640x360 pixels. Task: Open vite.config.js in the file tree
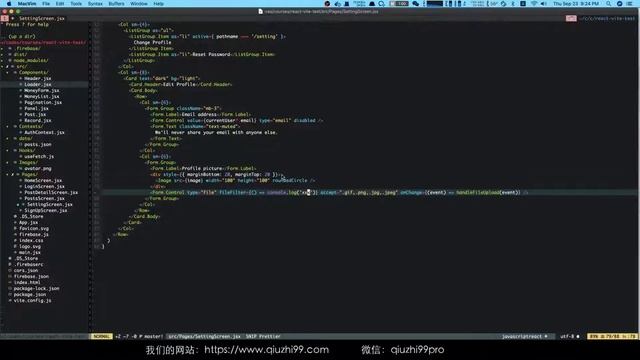pos(32,300)
